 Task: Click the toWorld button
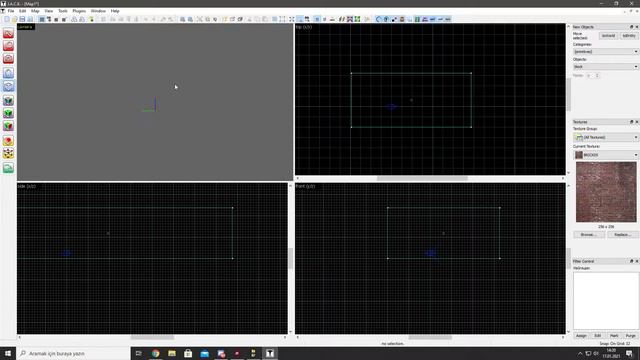click(x=608, y=36)
